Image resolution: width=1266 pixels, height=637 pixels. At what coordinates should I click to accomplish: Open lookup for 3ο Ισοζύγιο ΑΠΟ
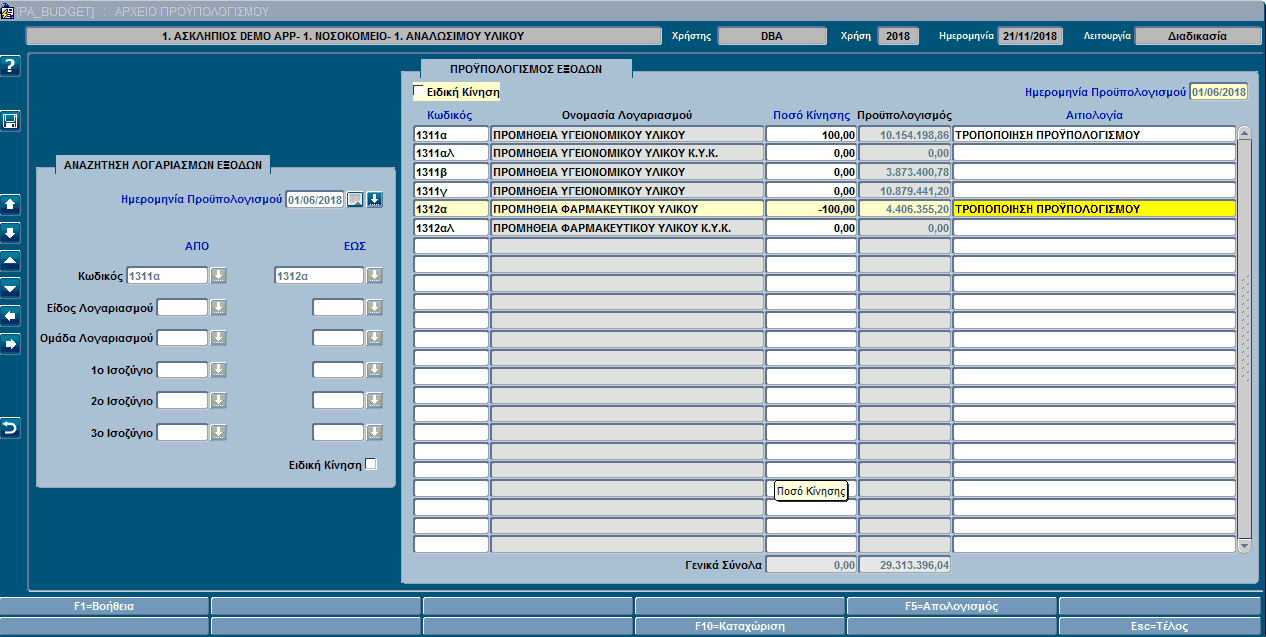click(x=219, y=433)
